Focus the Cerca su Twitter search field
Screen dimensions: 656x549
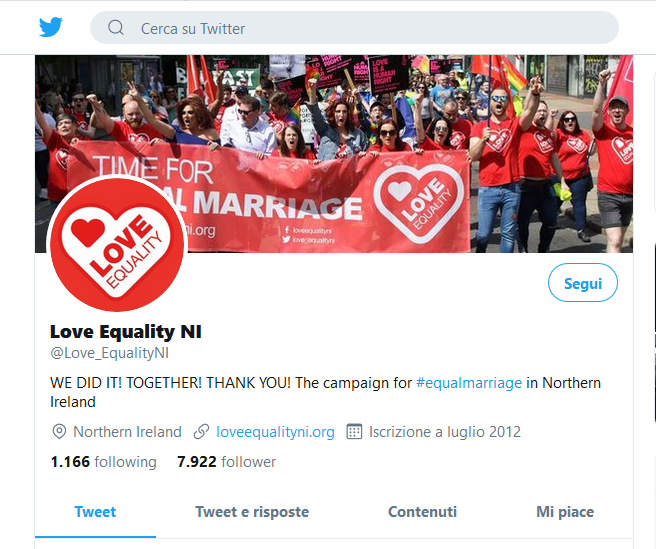[354, 28]
